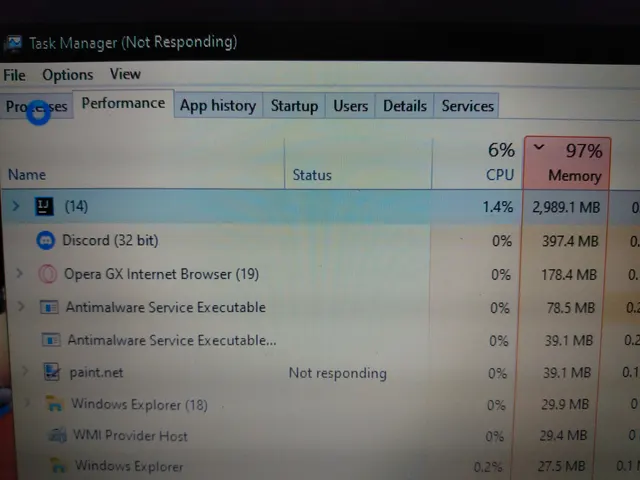Click the 29.4 MB memory value
Image resolution: width=640 pixels, height=480 pixels.
pyautogui.click(x=563, y=436)
